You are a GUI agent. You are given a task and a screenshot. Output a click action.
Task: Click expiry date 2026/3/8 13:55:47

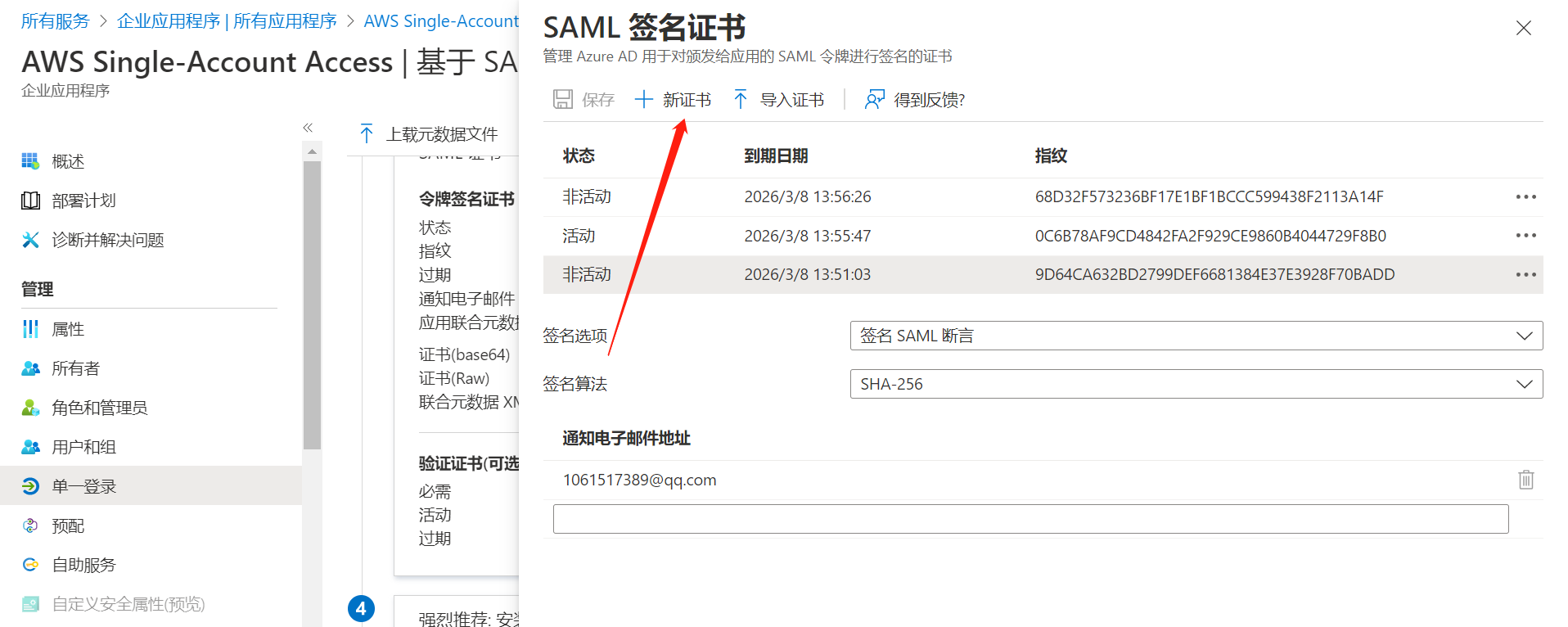(807, 236)
